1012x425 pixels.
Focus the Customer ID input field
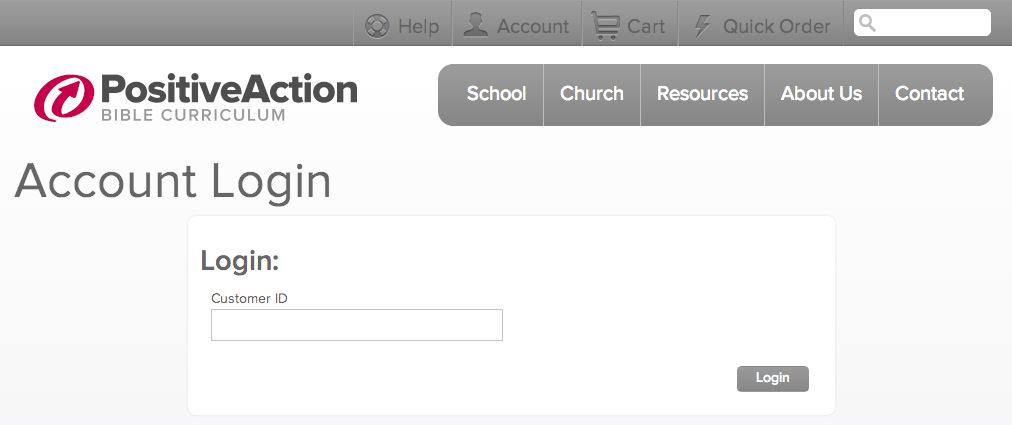357,325
